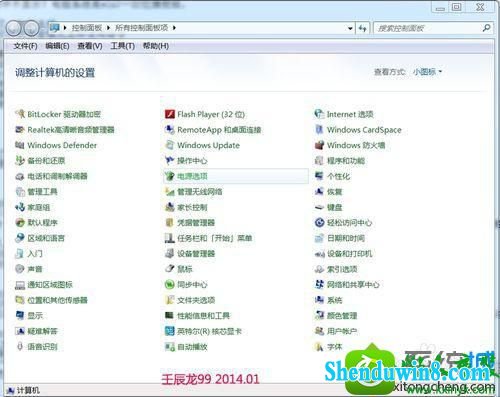Open 备份和还原 icon

[x=20, y=160]
